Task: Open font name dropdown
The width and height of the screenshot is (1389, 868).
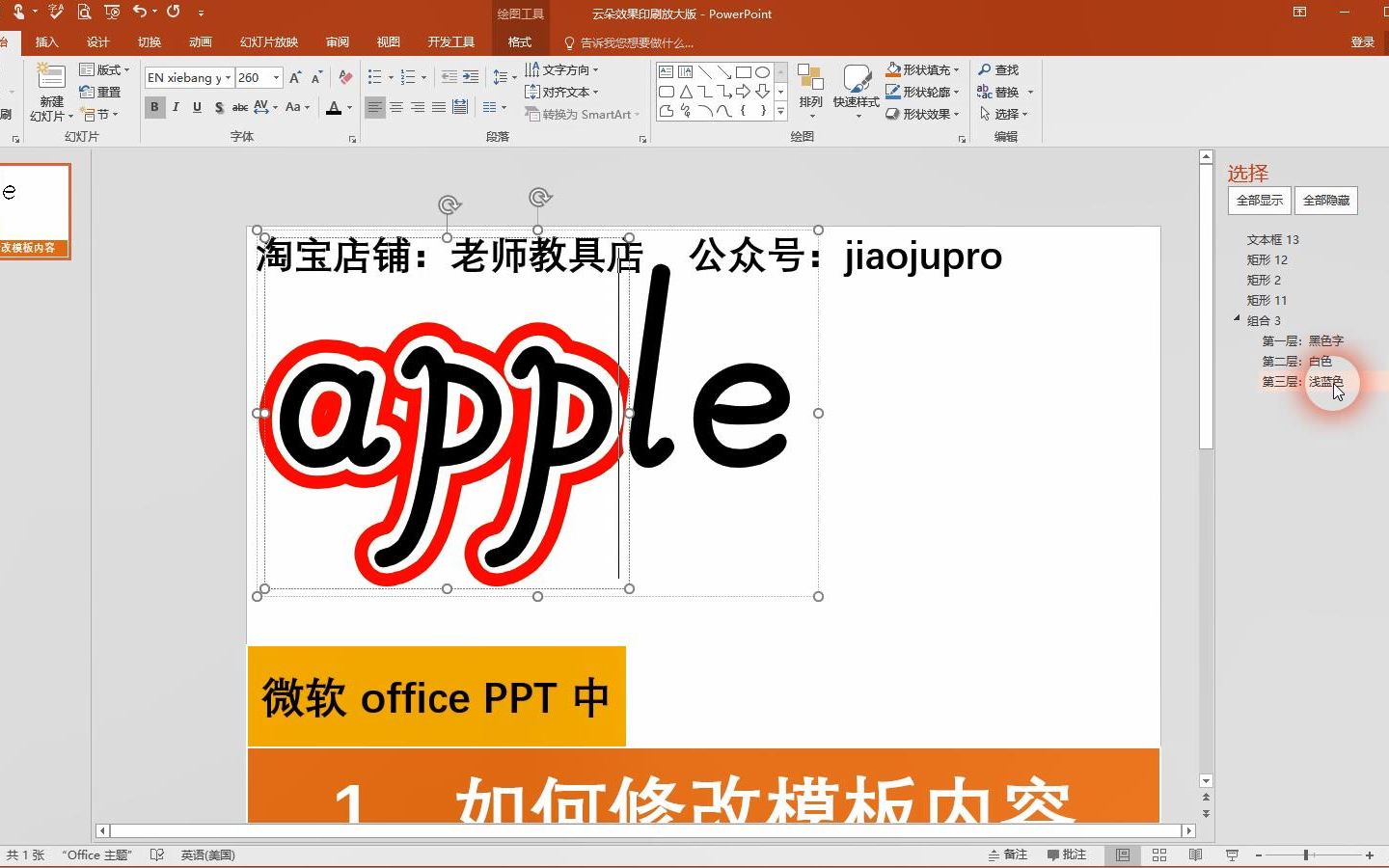Action: (228, 77)
